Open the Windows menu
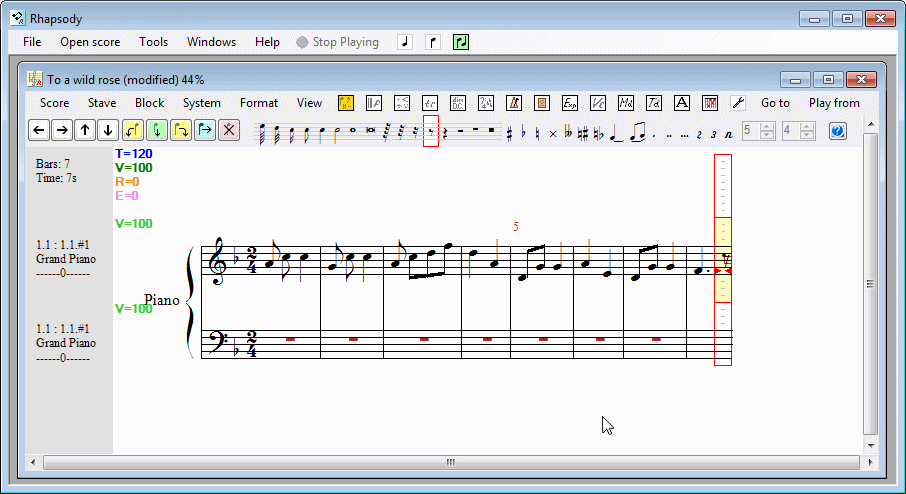 [x=211, y=42]
